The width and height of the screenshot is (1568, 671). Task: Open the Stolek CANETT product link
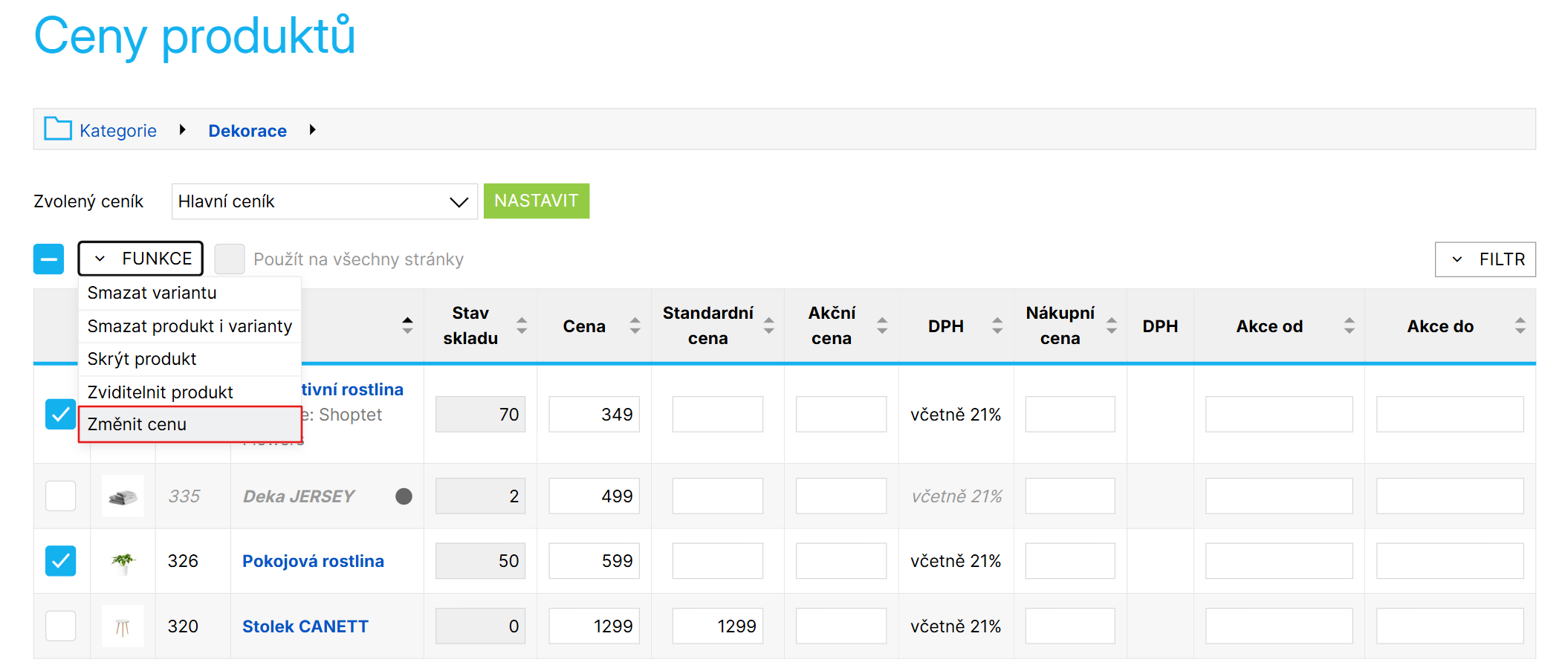(305, 626)
